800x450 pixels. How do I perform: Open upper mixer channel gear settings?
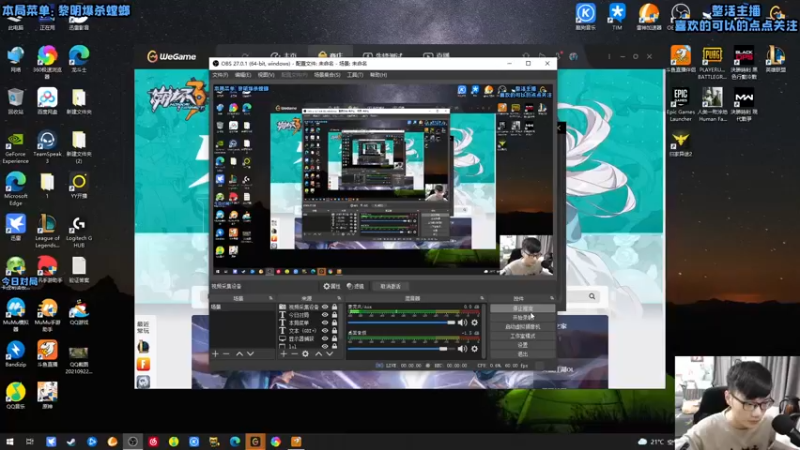[474, 322]
